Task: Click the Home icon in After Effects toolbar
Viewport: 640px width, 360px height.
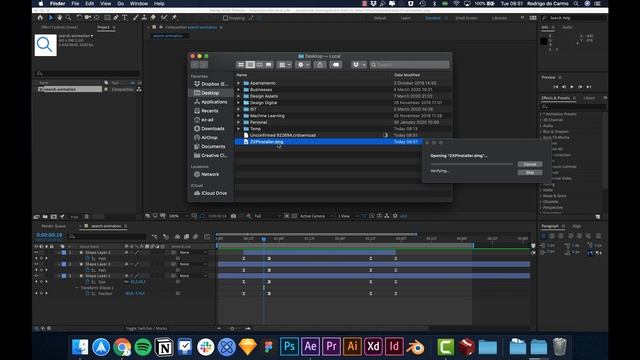Action: (40, 18)
